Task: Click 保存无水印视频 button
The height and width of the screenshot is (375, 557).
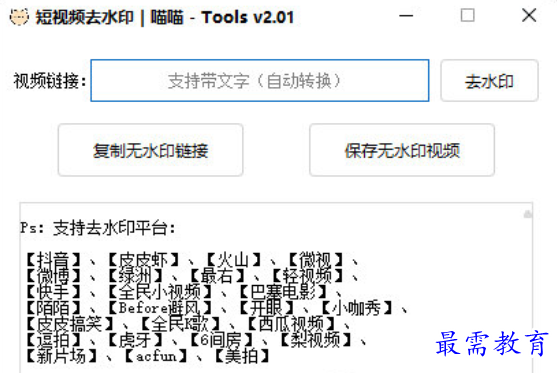Action: click(x=402, y=150)
